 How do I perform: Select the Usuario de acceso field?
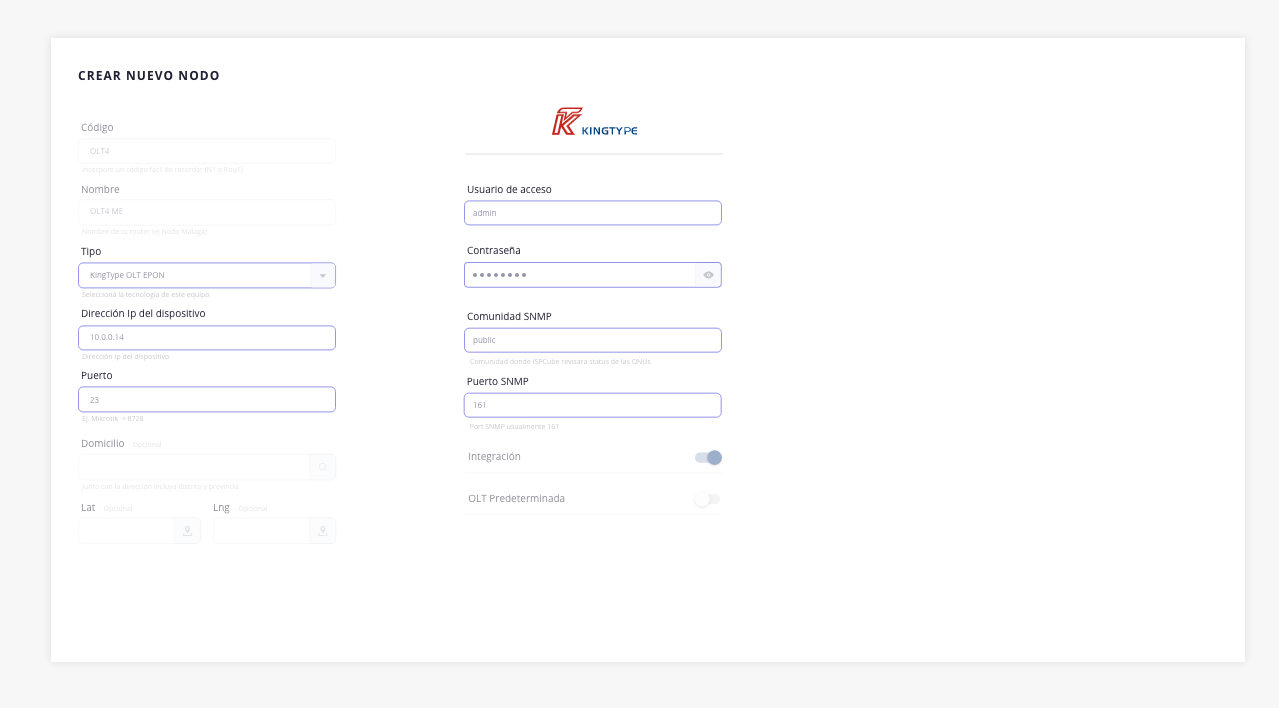pyautogui.click(x=593, y=213)
